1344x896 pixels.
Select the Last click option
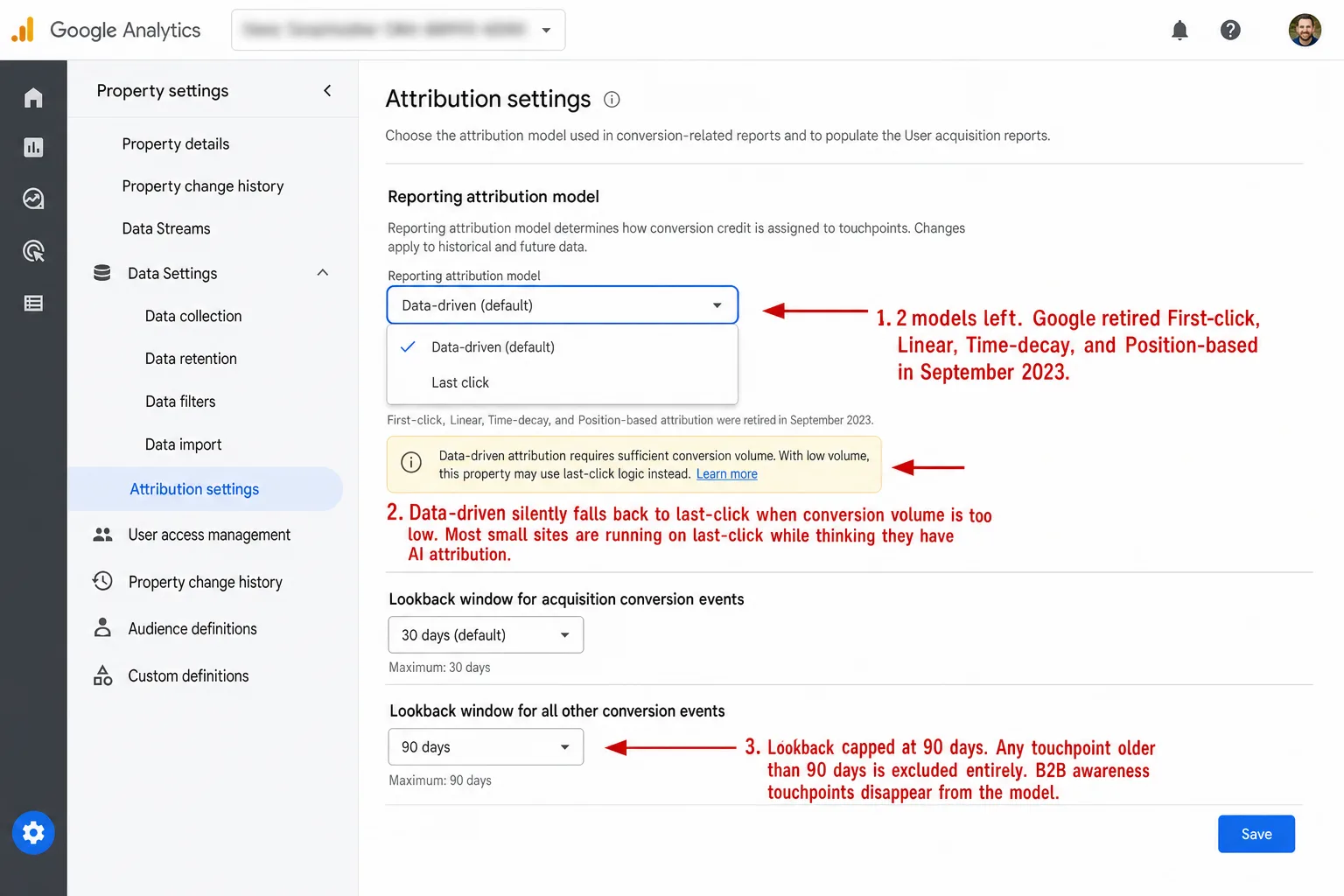click(563, 382)
